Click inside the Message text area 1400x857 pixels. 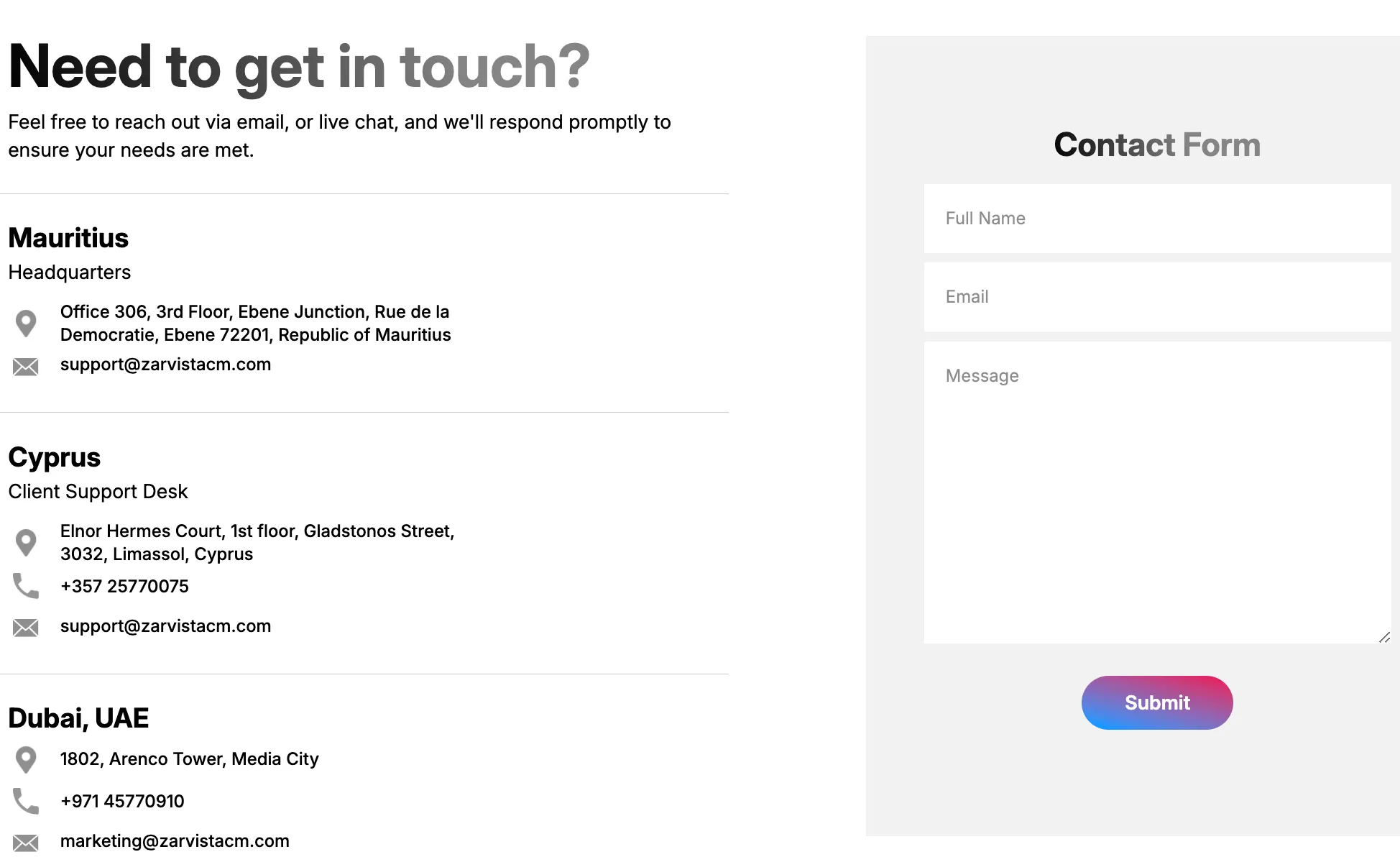[x=1157, y=492]
